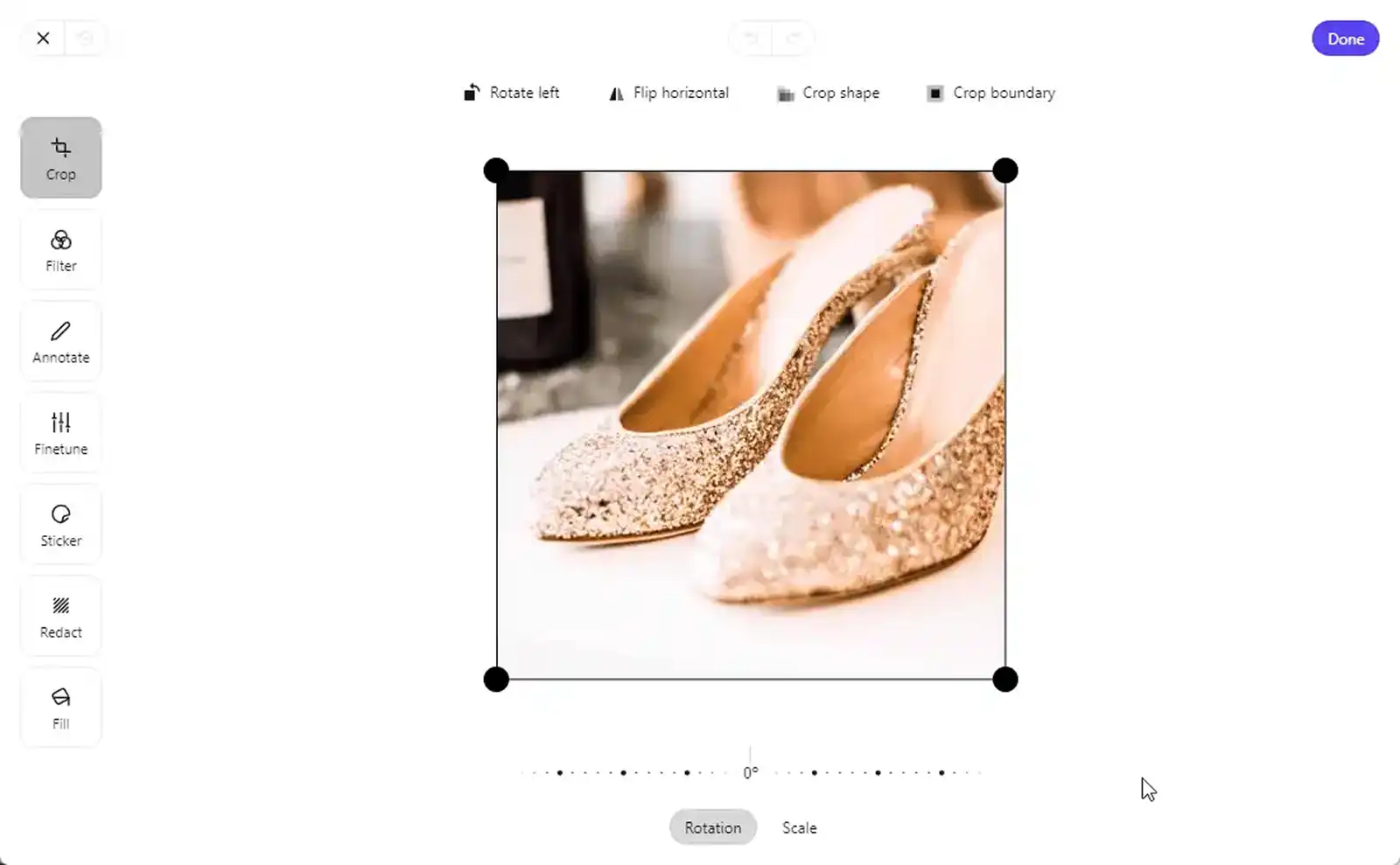Image resolution: width=1400 pixels, height=865 pixels.
Task: Switch to the Rotation tab
Action: point(712,827)
